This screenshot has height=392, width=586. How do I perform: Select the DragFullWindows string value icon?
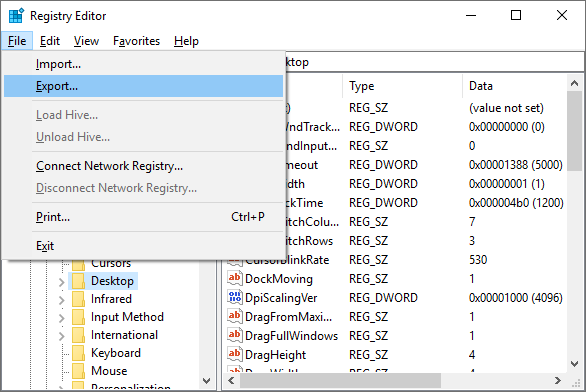tap(234, 335)
